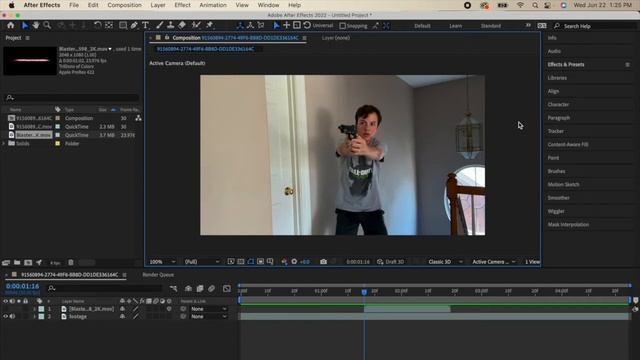Click the Graph Editor icon in timeline
The image size is (640, 360).
(227, 289)
